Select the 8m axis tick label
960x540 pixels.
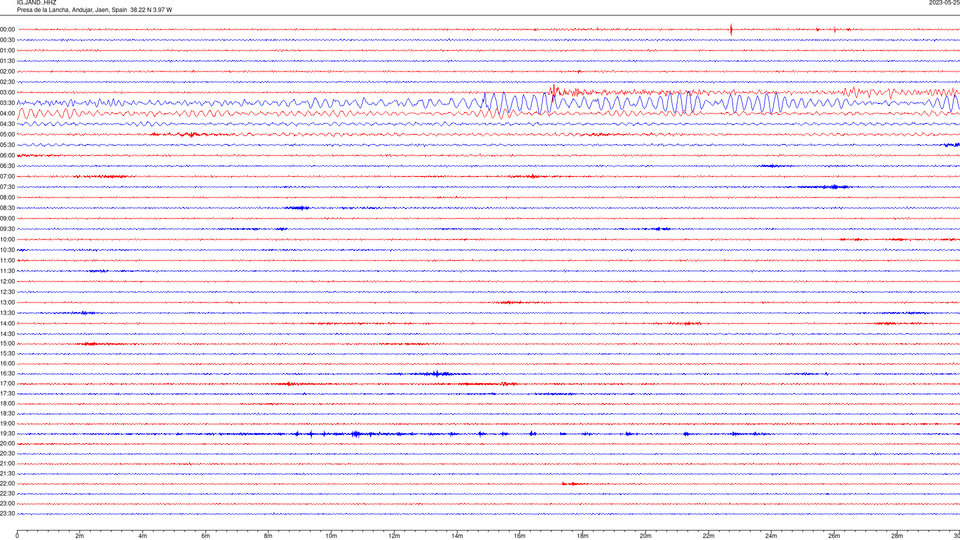coord(268,536)
